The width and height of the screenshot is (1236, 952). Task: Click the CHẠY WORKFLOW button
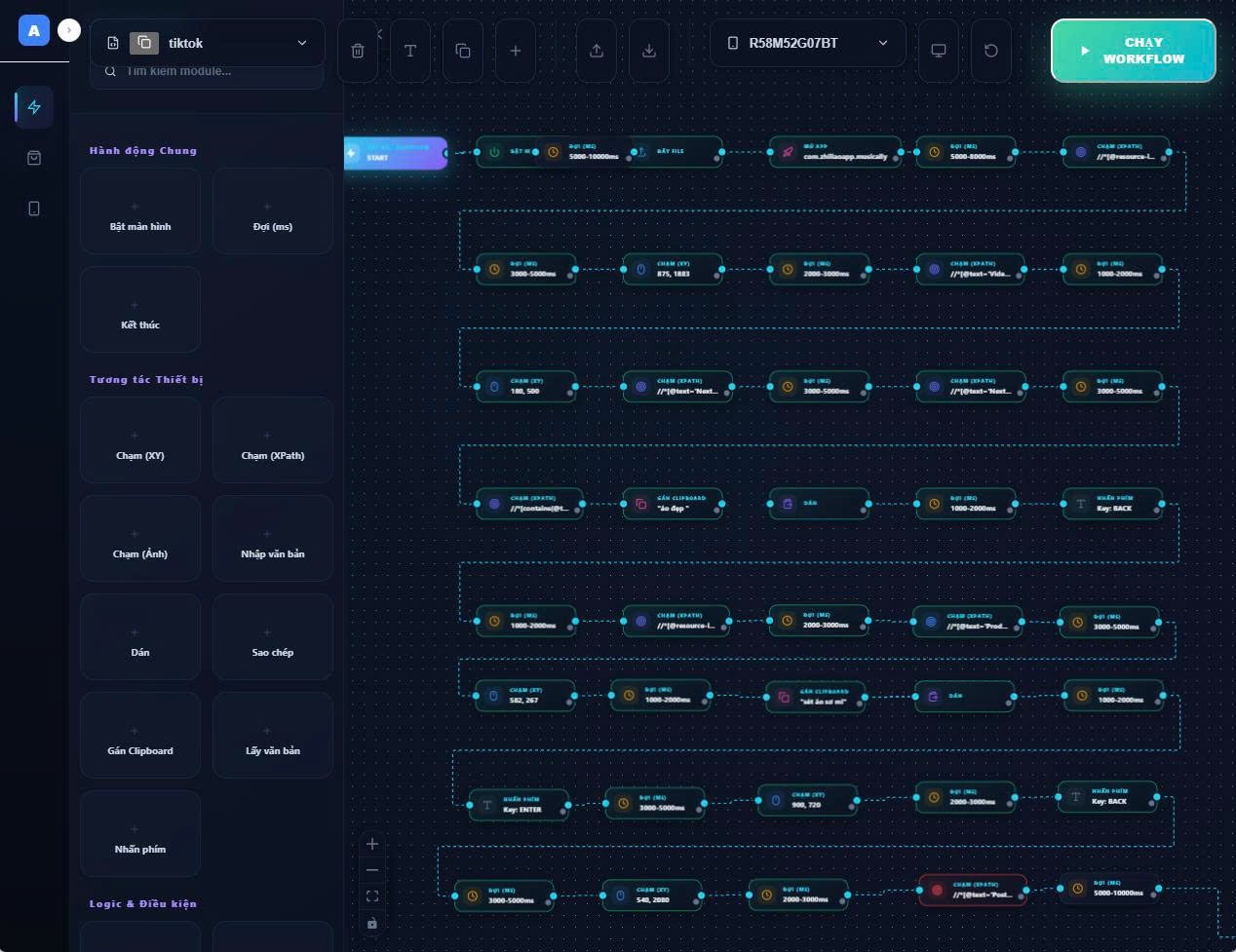point(1133,51)
